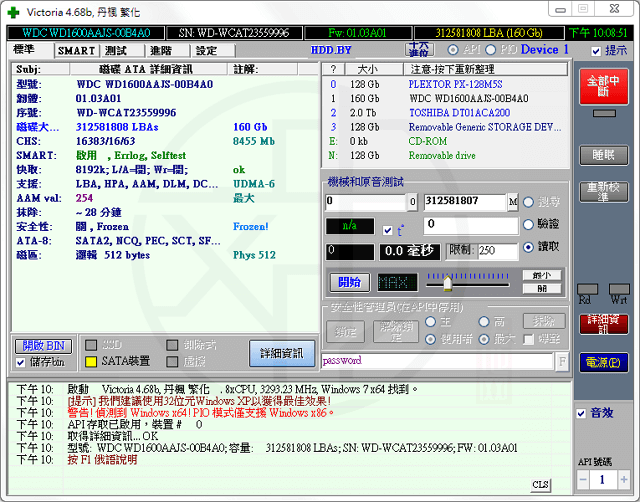Click the blue 詳細資訊 button
Image resolution: width=640 pixels, height=502 pixels.
pyautogui.click(x=282, y=353)
